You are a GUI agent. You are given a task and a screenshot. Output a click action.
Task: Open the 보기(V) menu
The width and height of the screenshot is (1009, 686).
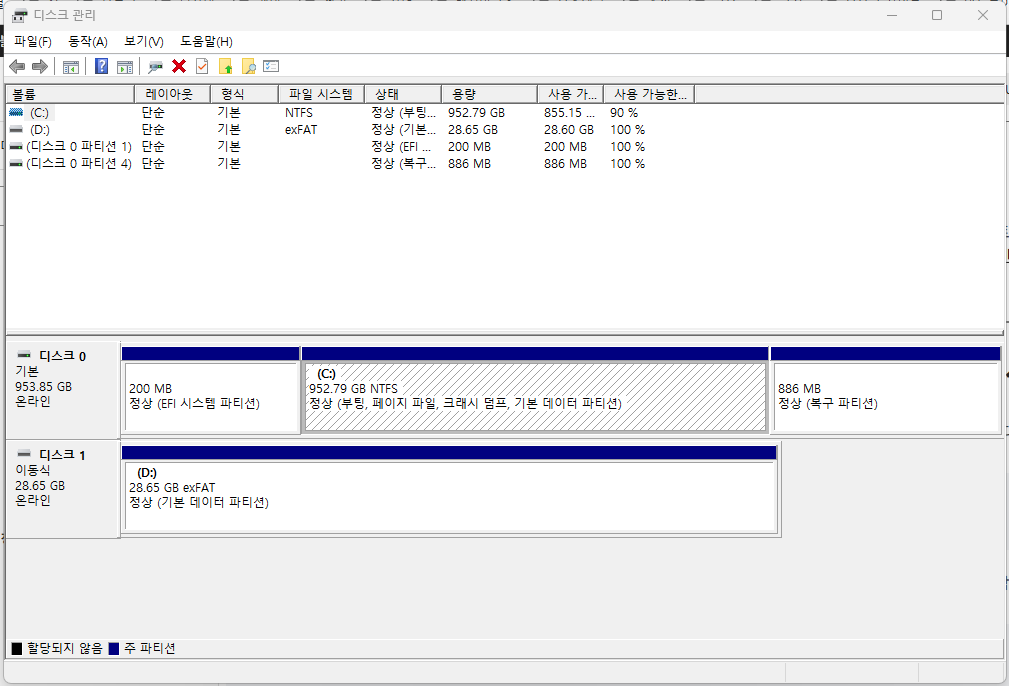pyautogui.click(x=143, y=42)
